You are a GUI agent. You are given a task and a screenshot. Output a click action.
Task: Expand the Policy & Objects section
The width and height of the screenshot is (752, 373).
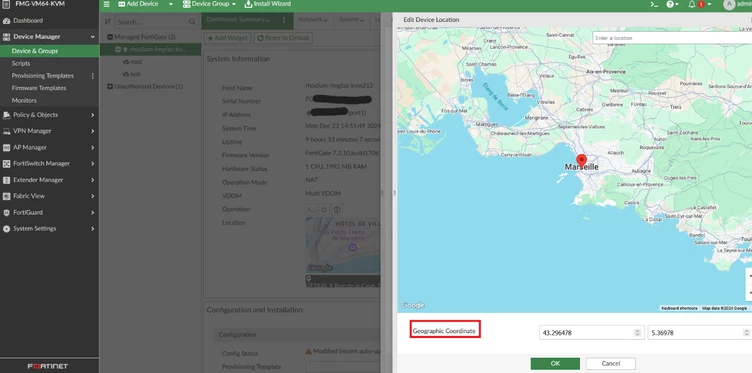coord(93,115)
